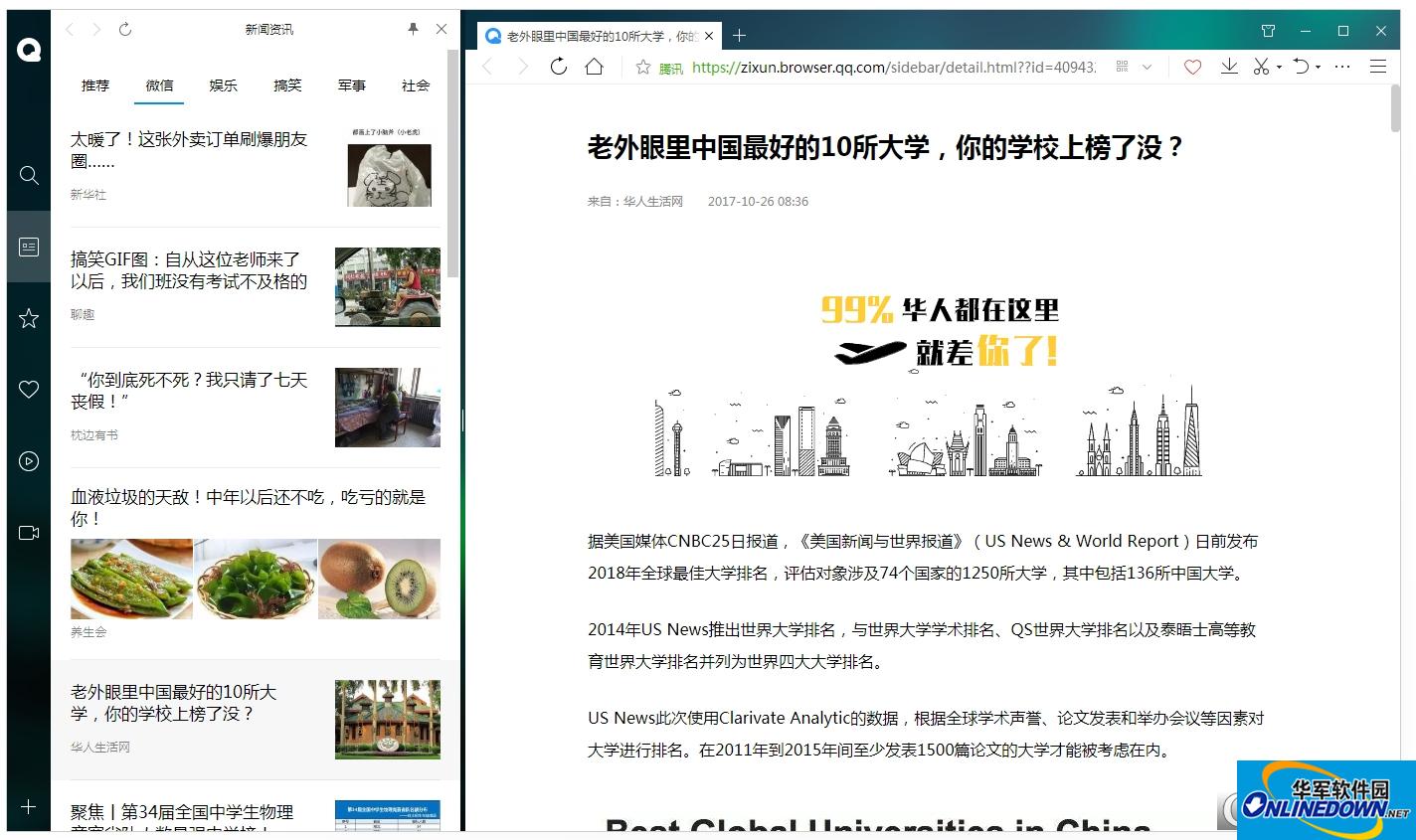
Task: Restore a closed tab with the undo arrow
Action: [1301, 67]
